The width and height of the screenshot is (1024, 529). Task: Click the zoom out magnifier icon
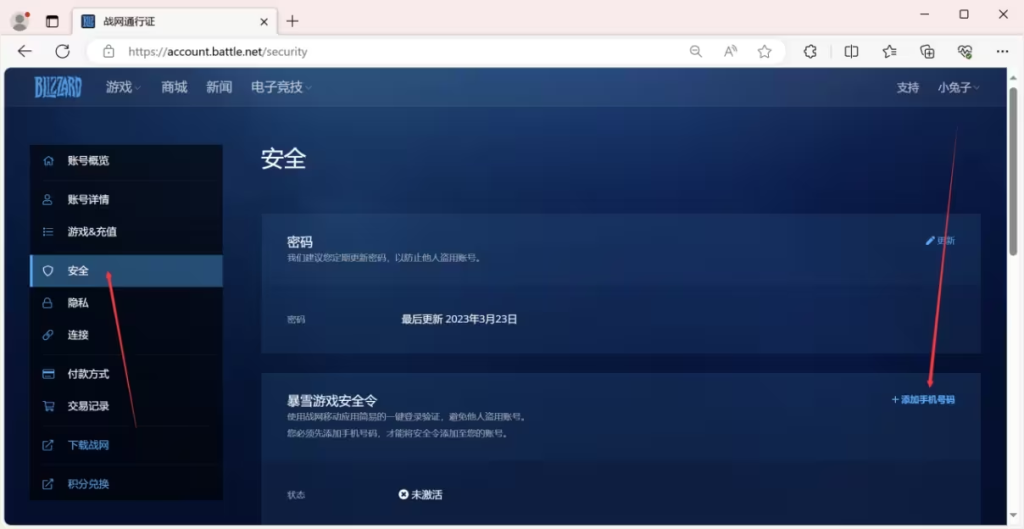point(696,52)
